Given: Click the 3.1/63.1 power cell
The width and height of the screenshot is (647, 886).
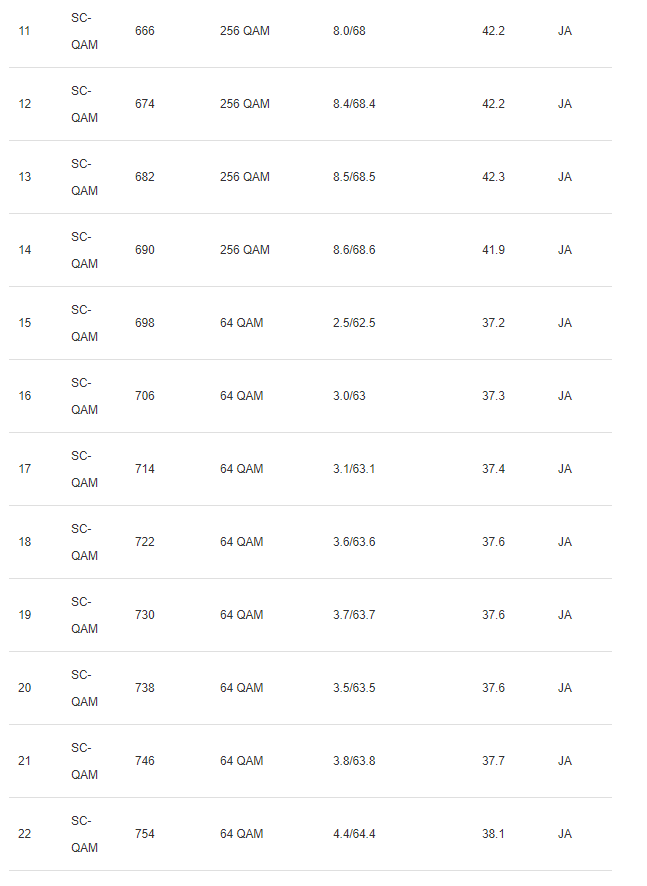Looking at the screenshot, I should coord(354,469).
